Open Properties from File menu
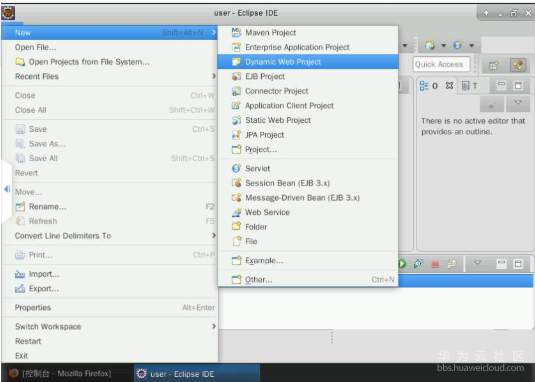The height and width of the screenshot is (382, 535). coord(109,307)
